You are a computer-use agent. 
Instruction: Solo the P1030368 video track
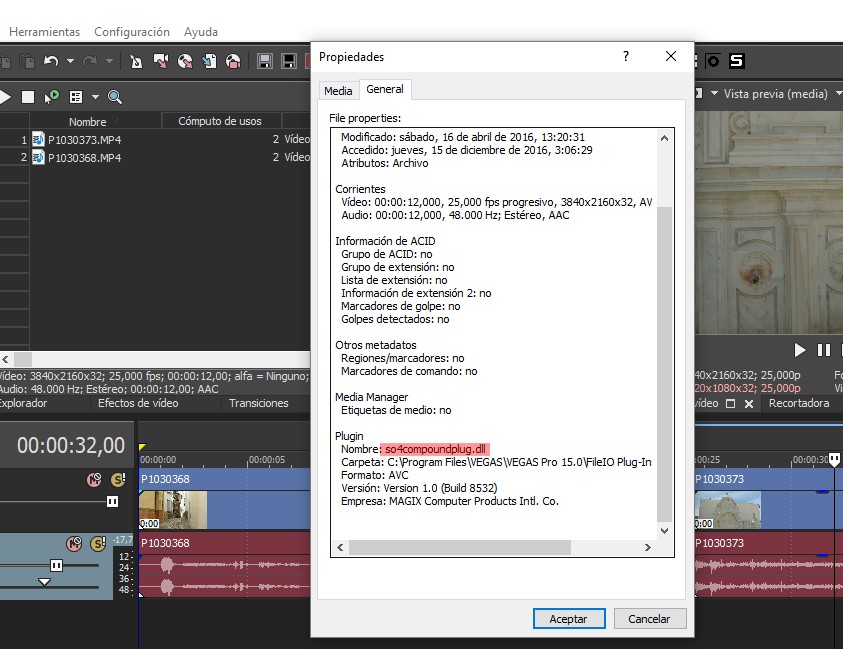click(x=118, y=480)
